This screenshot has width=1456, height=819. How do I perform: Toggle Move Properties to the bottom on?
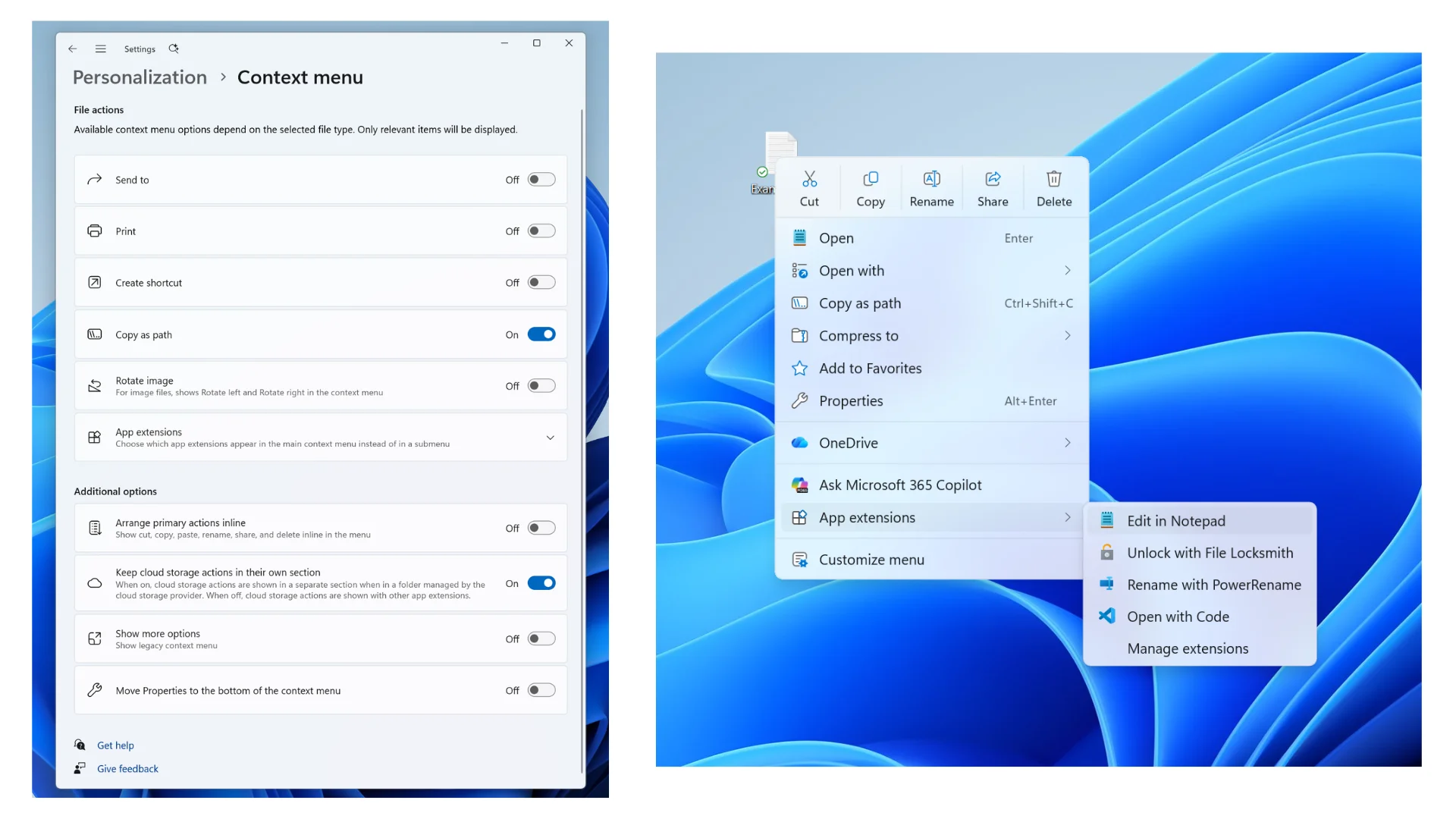point(541,690)
